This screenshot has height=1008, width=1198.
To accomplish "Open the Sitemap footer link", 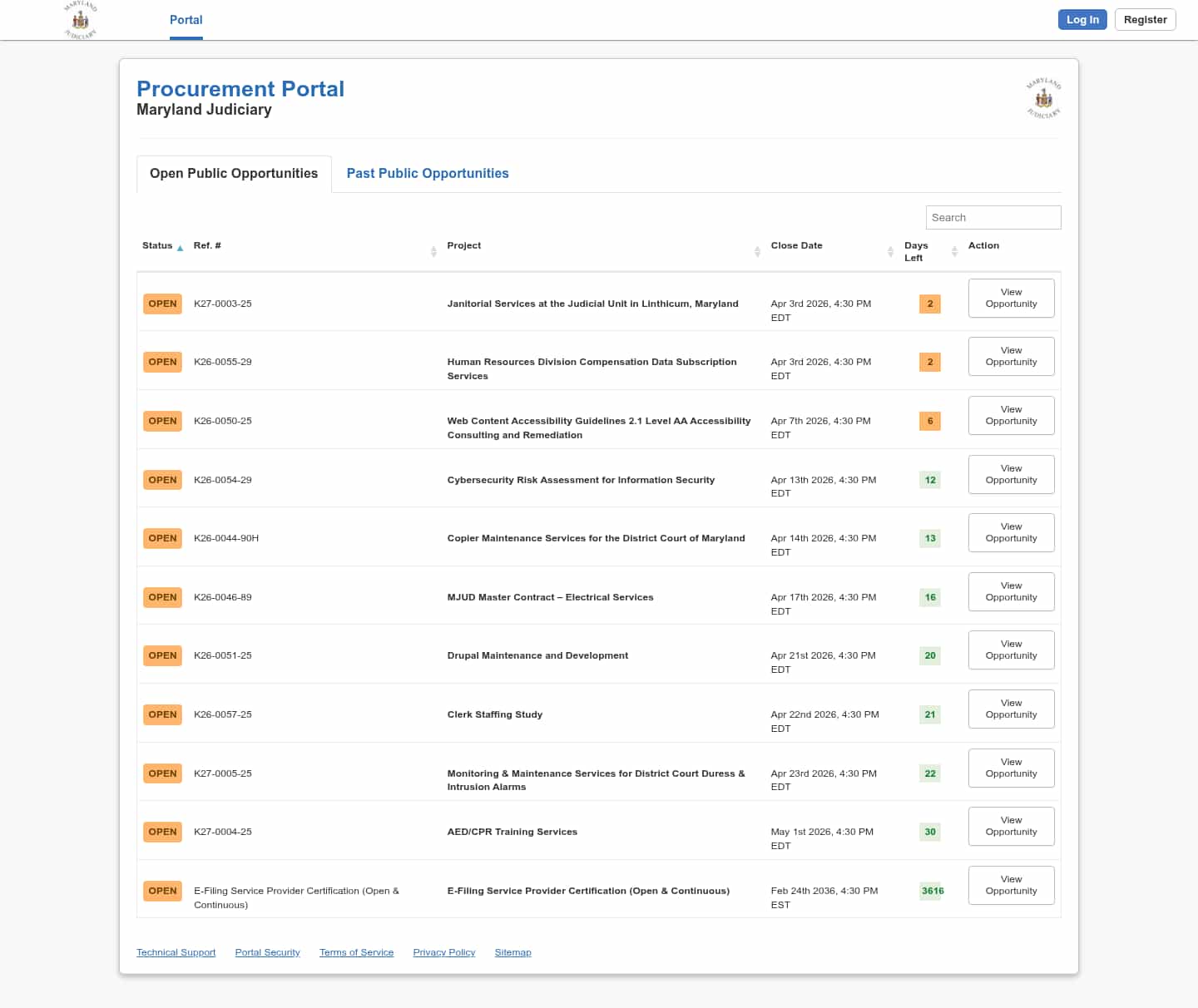I will 512,952.
